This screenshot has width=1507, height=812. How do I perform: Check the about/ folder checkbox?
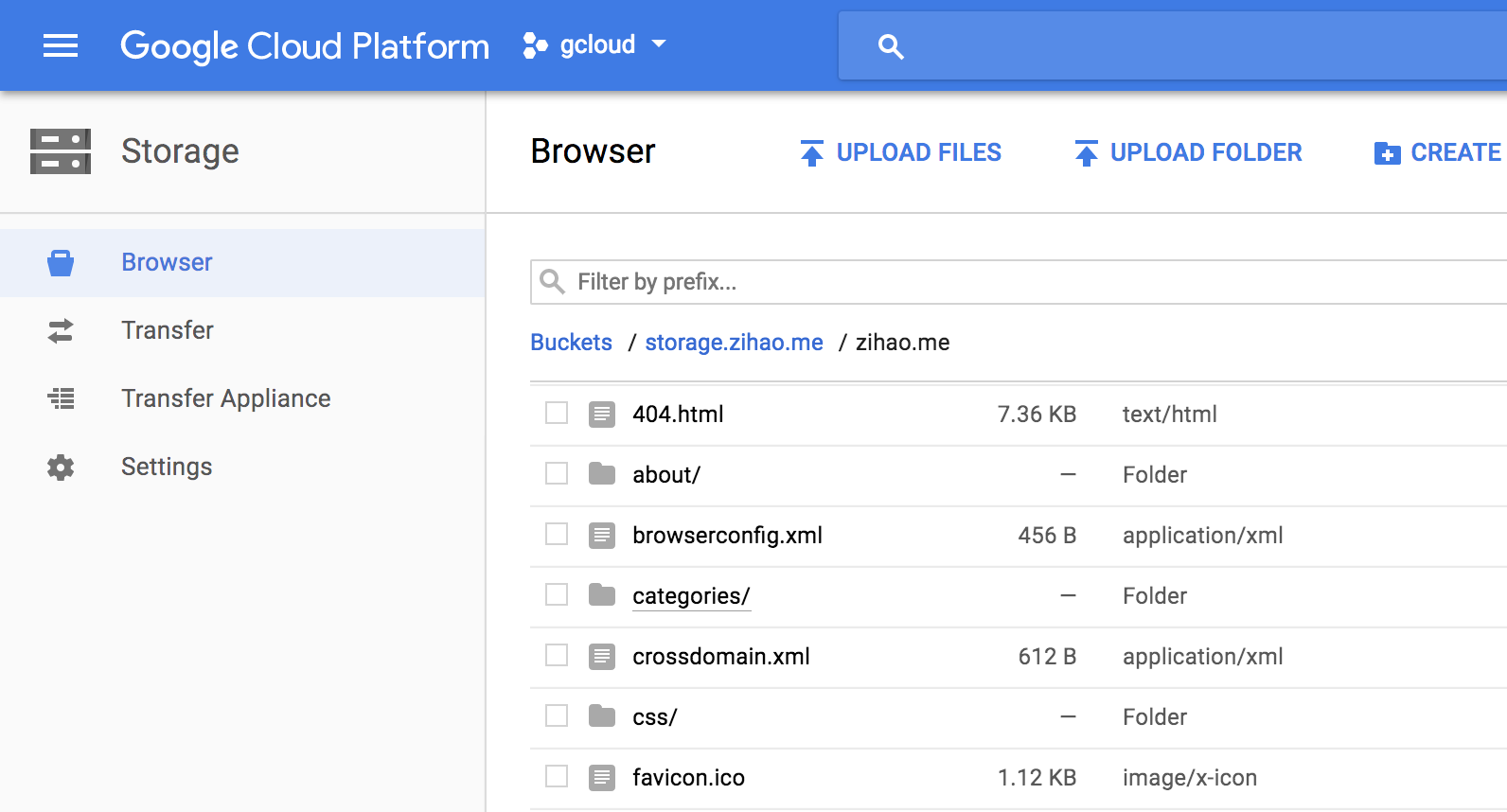coord(557,473)
